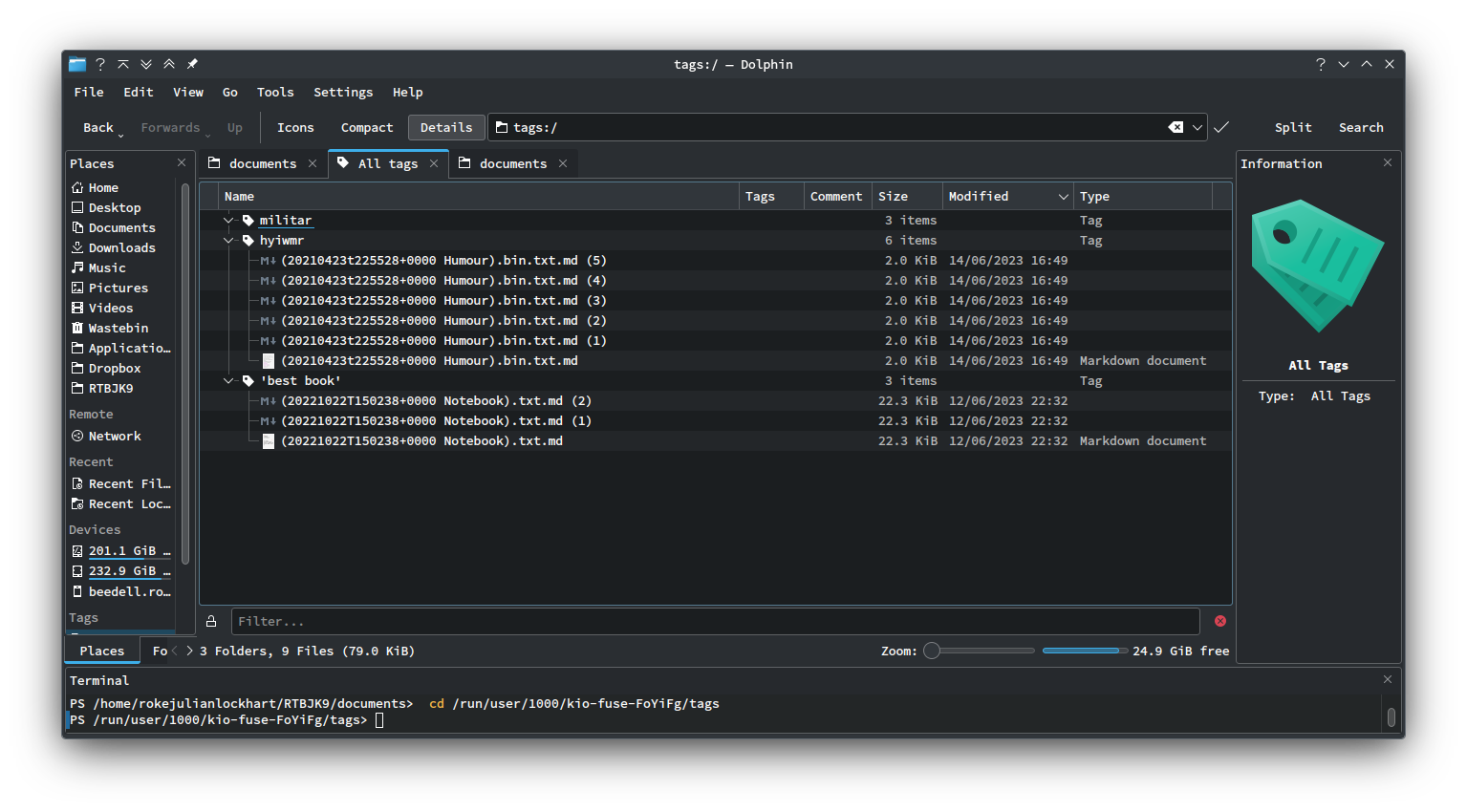Adjust the Zoom slider handle
The width and height of the screenshot is (1467, 812).
[932, 652]
